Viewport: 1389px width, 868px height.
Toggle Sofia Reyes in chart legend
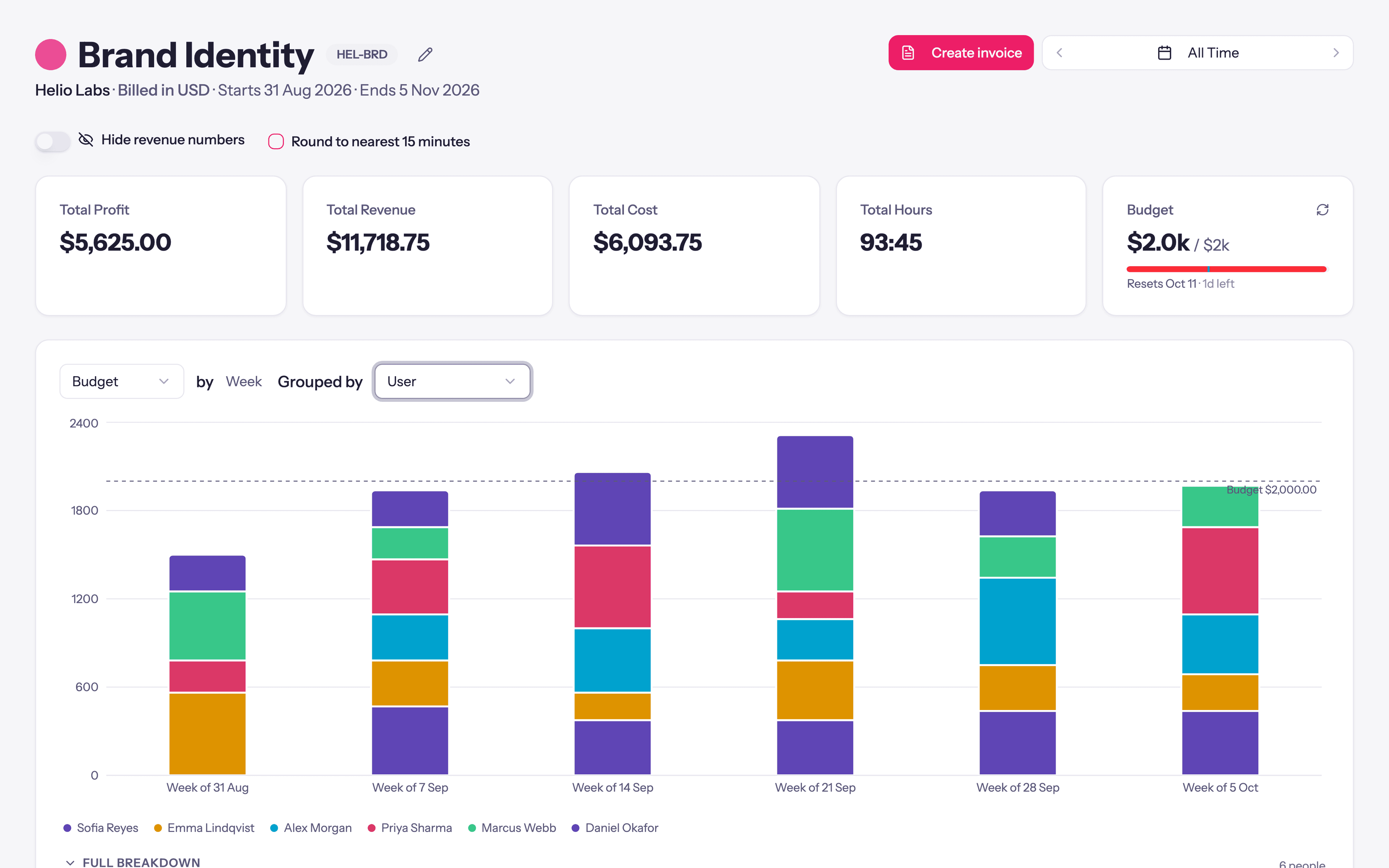pos(101,828)
